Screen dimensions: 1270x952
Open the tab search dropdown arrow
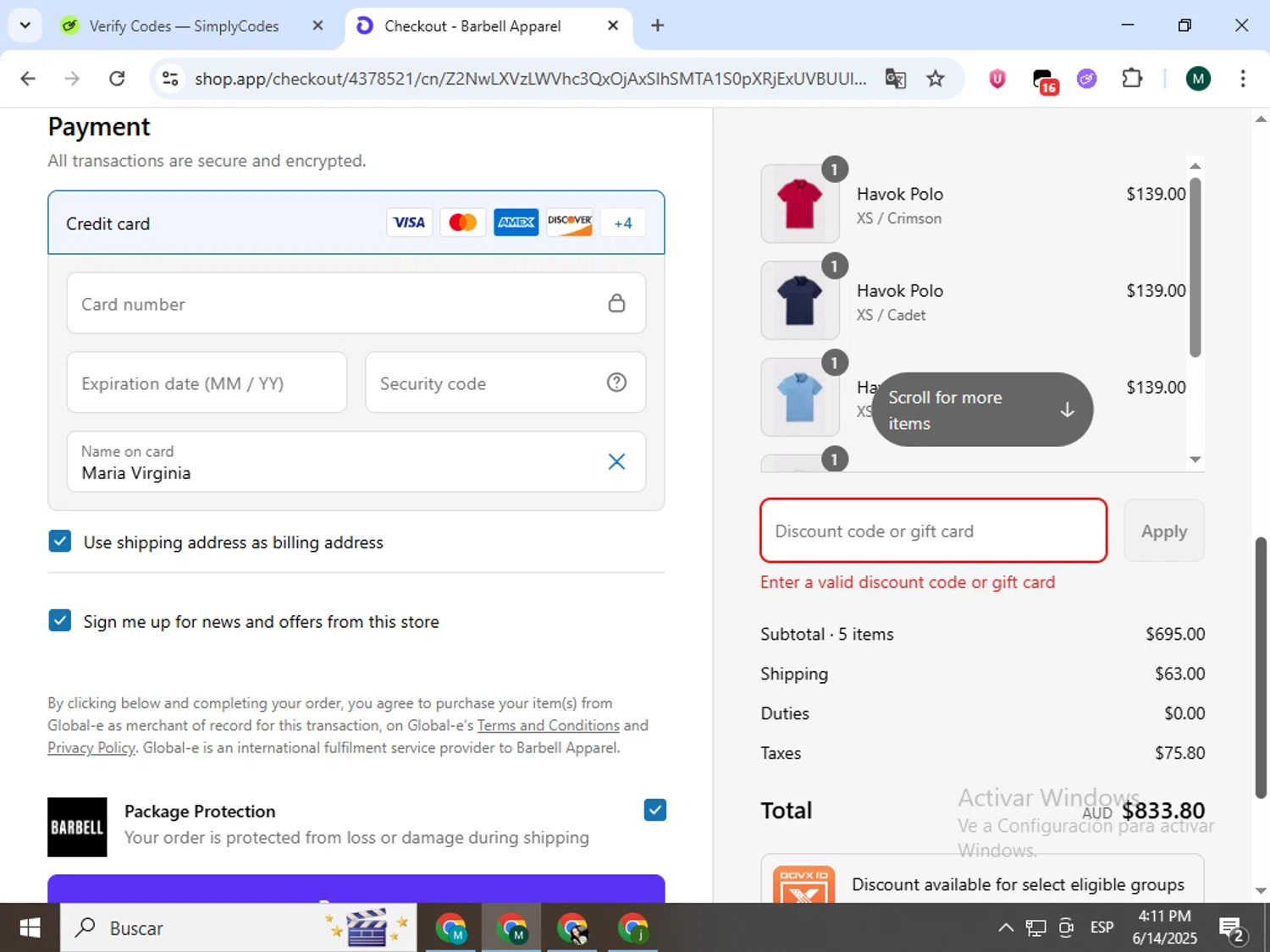pyautogui.click(x=25, y=25)
